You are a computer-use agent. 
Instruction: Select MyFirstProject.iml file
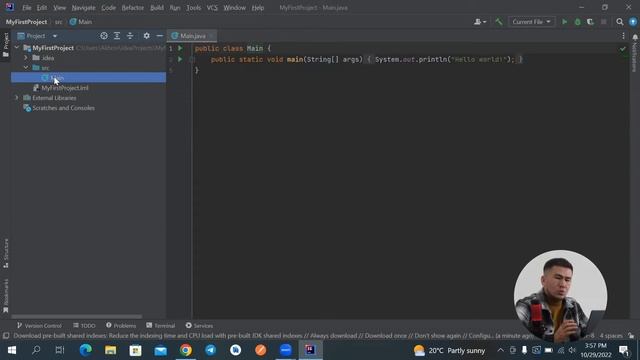pyautogui.click(x=64, y=88)
